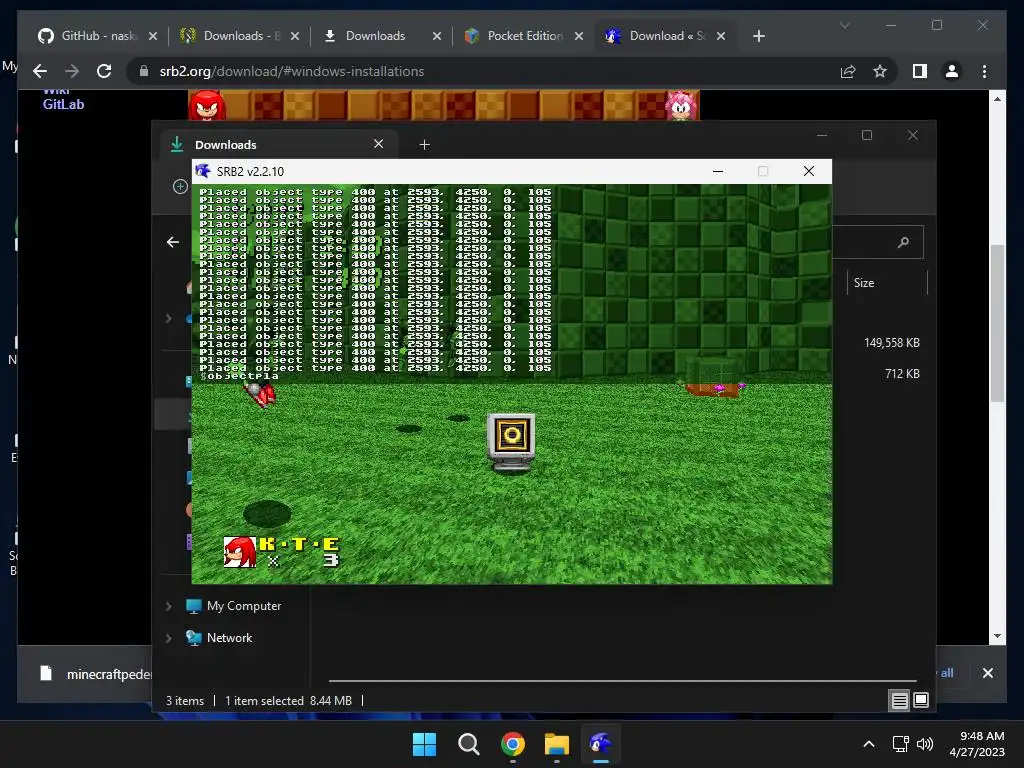1024x768 pixels.
Task: Open the tab search dropdown in Chrome
Action: tap(844, 25)
